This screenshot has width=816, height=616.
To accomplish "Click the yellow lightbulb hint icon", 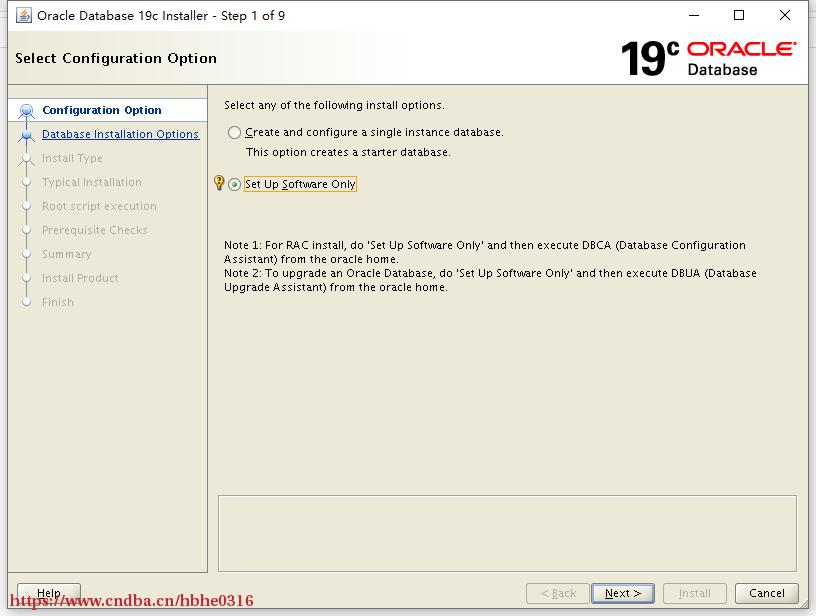I will [x=219, y=183].
